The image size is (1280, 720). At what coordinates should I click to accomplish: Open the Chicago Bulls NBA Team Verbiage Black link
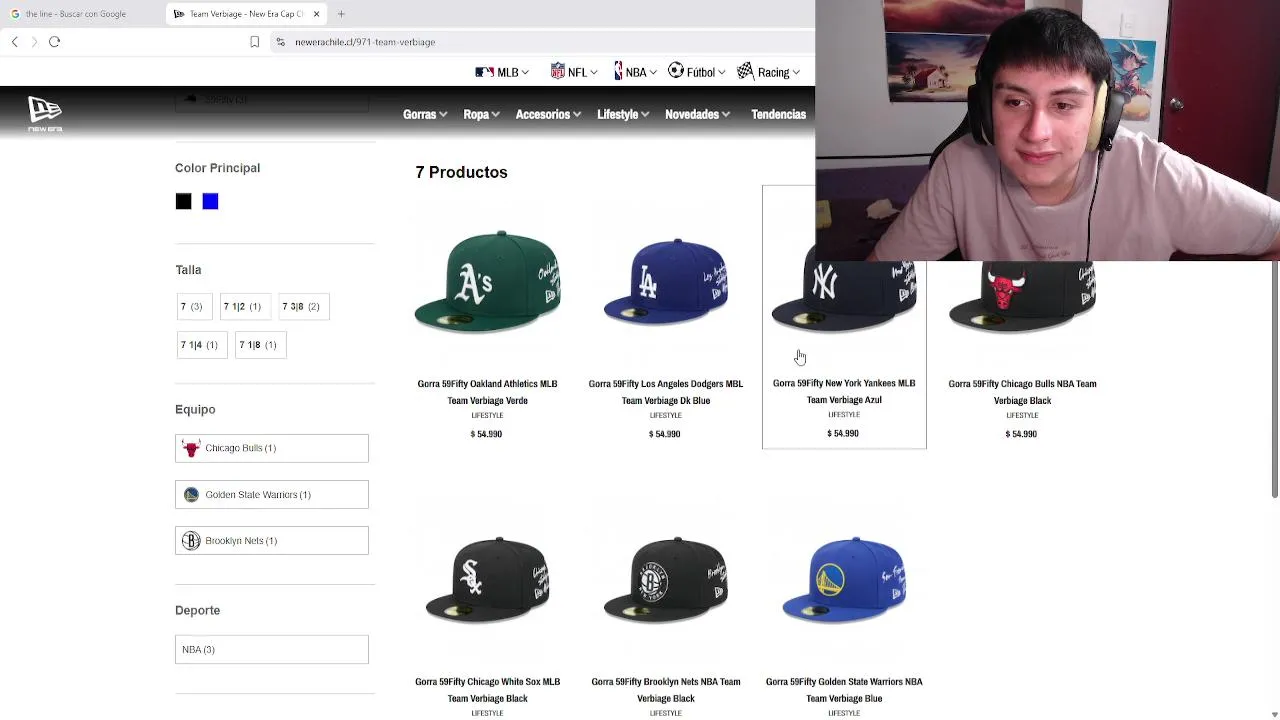pyautogui.click(x=1022, y=392)
